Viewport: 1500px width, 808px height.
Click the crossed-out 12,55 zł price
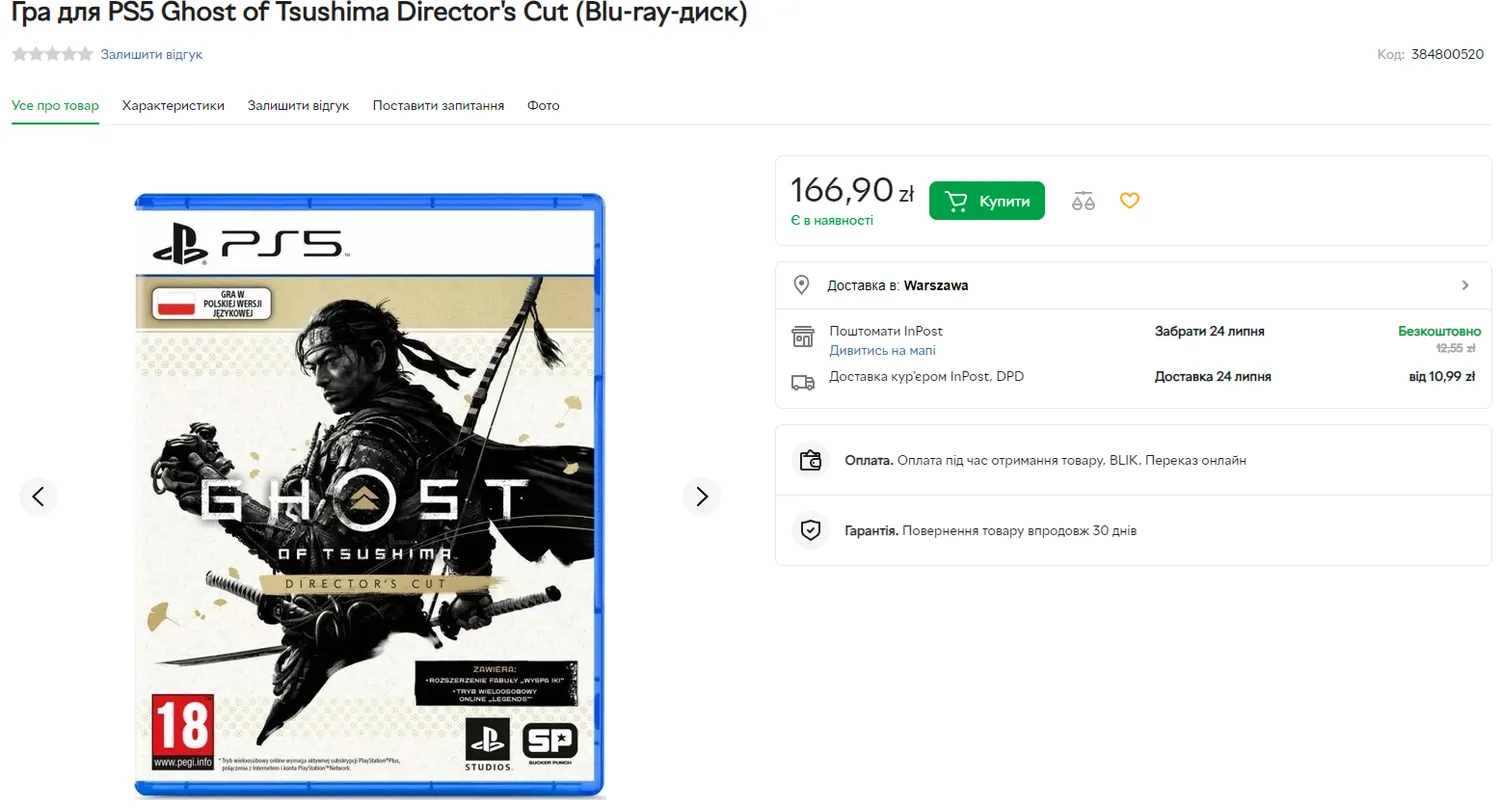click(1455, 348)
